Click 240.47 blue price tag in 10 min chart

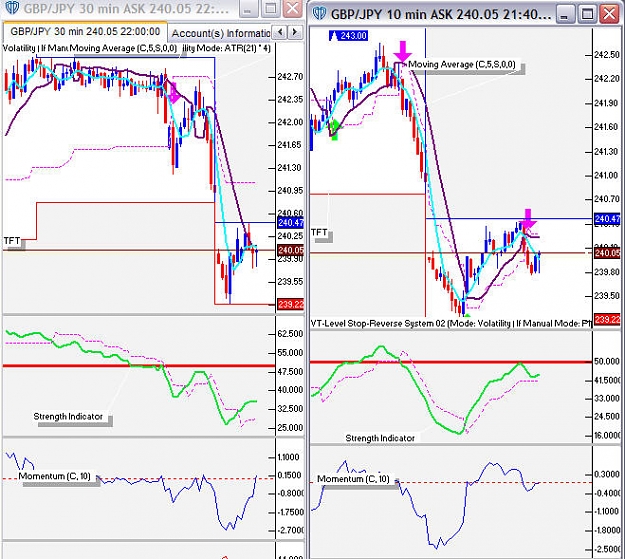tap(607, 218)
